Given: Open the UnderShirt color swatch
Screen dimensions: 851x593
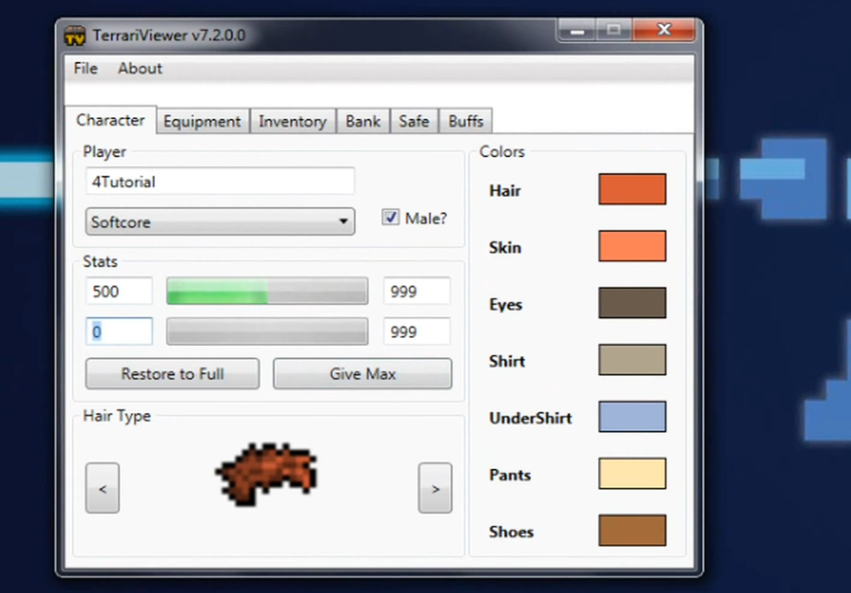Looking at the screenshot, I should tap(632, 417).
